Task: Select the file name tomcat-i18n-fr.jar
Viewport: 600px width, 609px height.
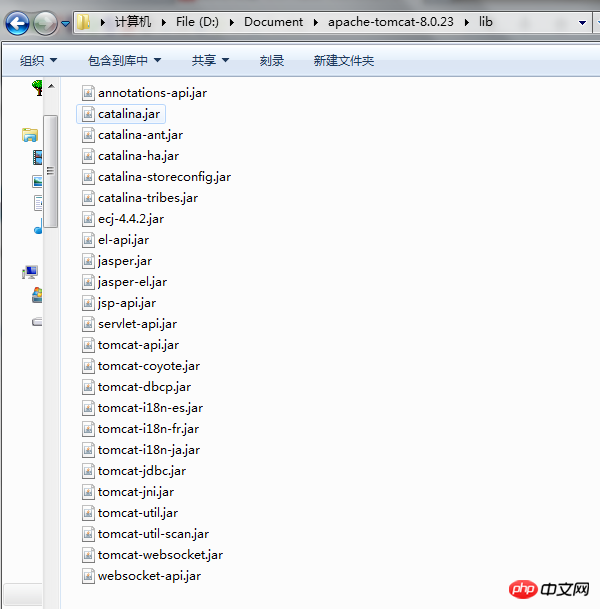Action: [x=148, y=429]
